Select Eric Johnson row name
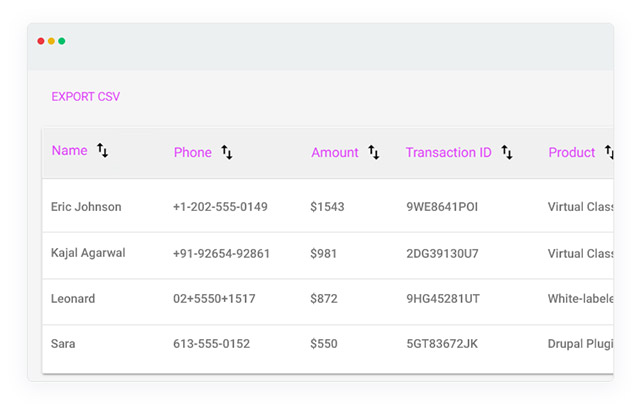 pyautogui.click(x=86, y=207)
